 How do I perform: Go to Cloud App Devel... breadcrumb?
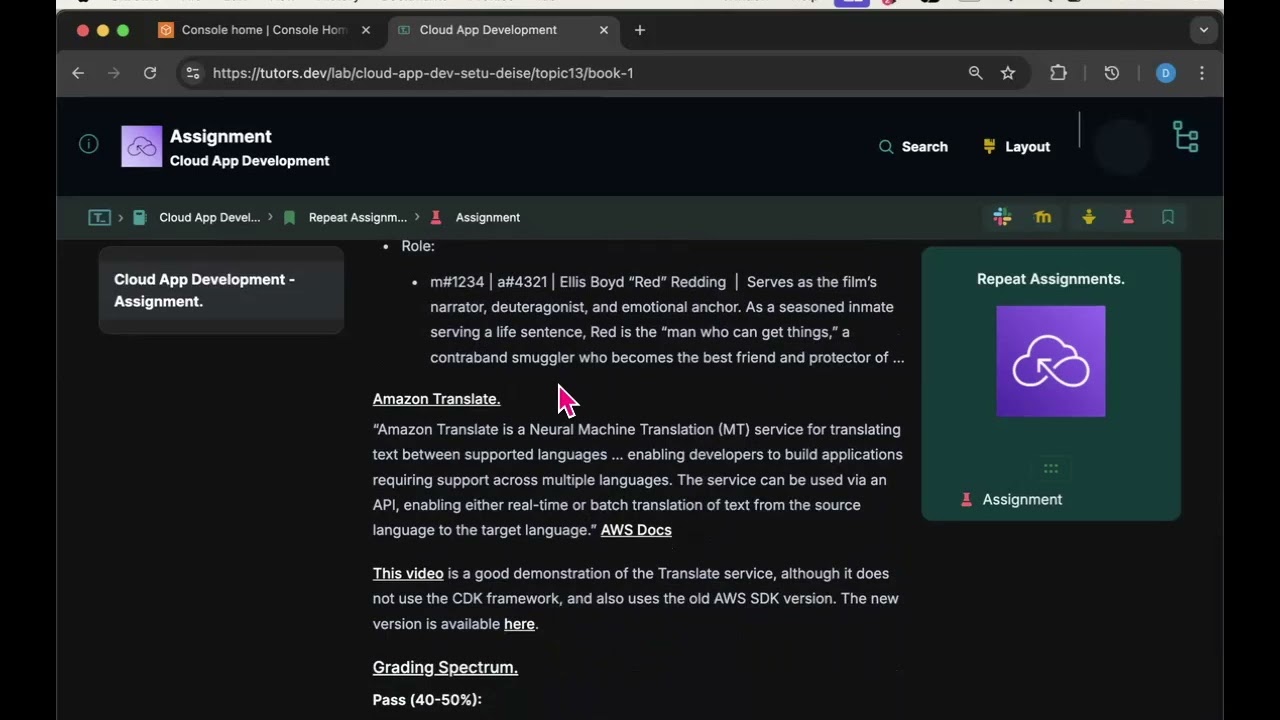197,217
